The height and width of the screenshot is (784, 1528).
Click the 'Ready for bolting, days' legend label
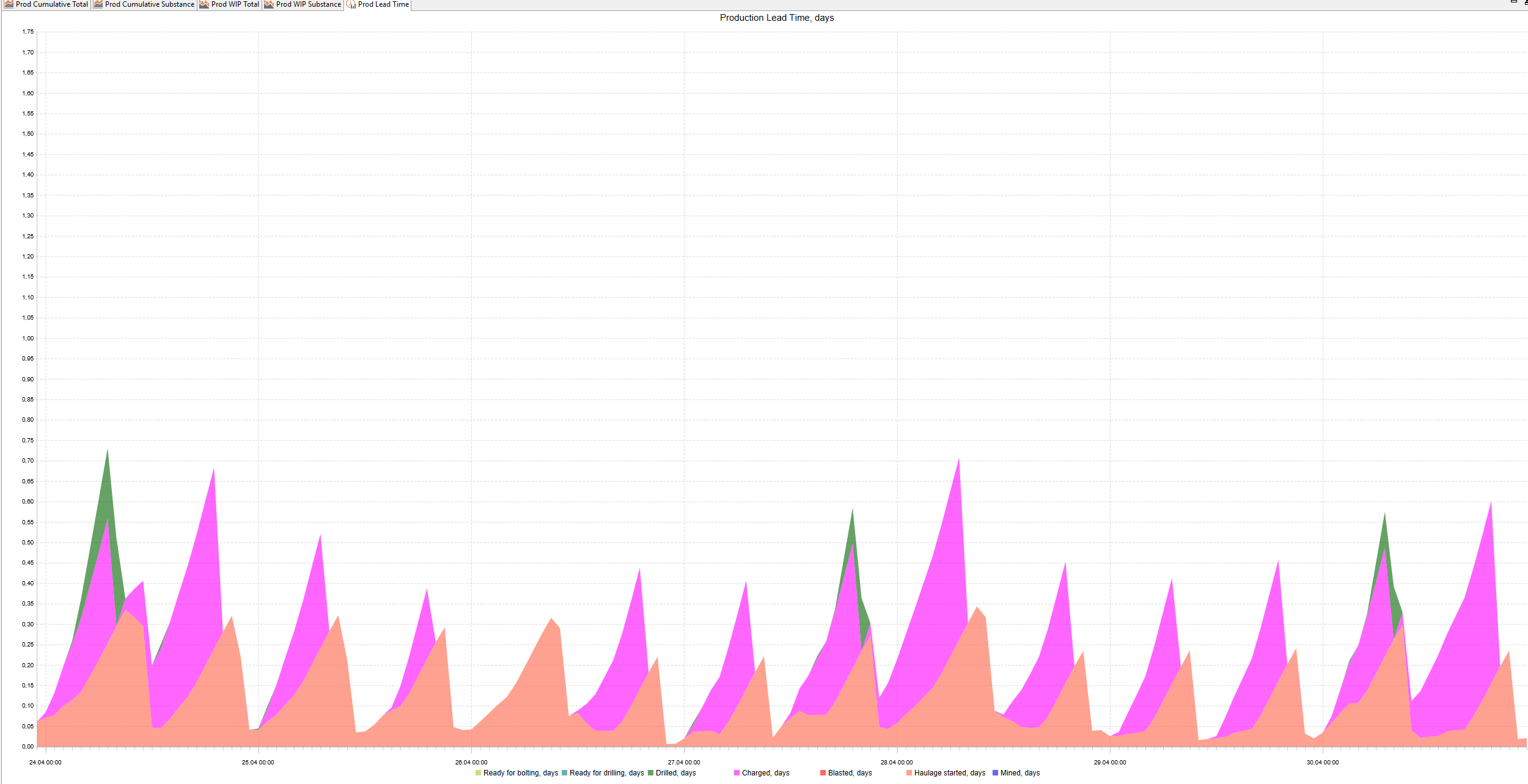(521, 773)
